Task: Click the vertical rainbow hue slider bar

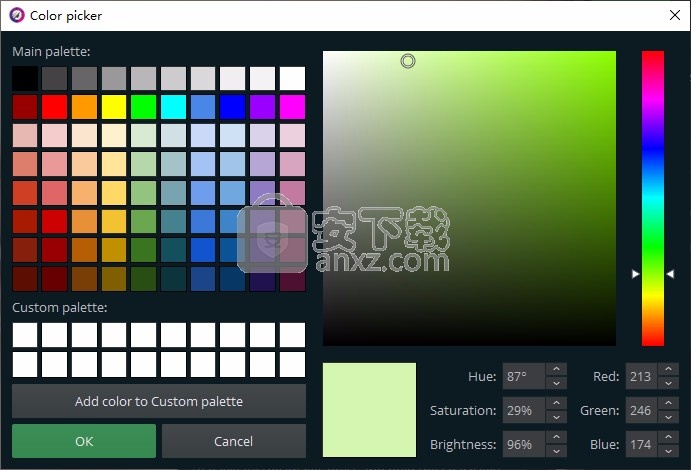Action: tap(652, 198)
